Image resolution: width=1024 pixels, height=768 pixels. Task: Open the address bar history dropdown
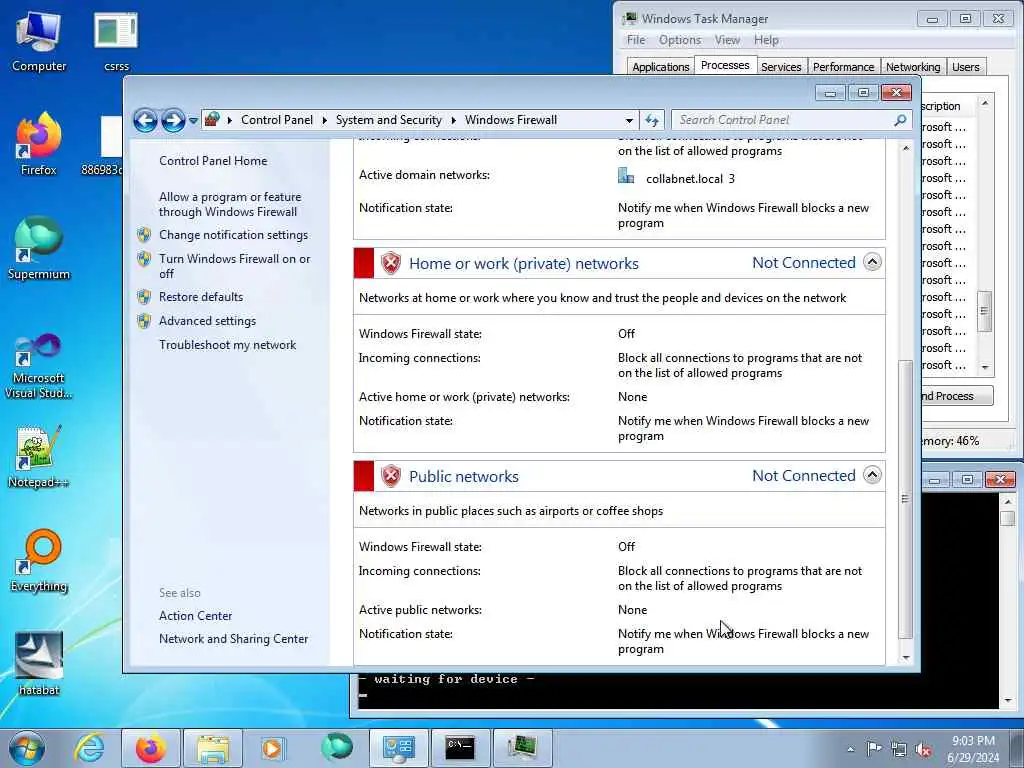pos(629,120)
